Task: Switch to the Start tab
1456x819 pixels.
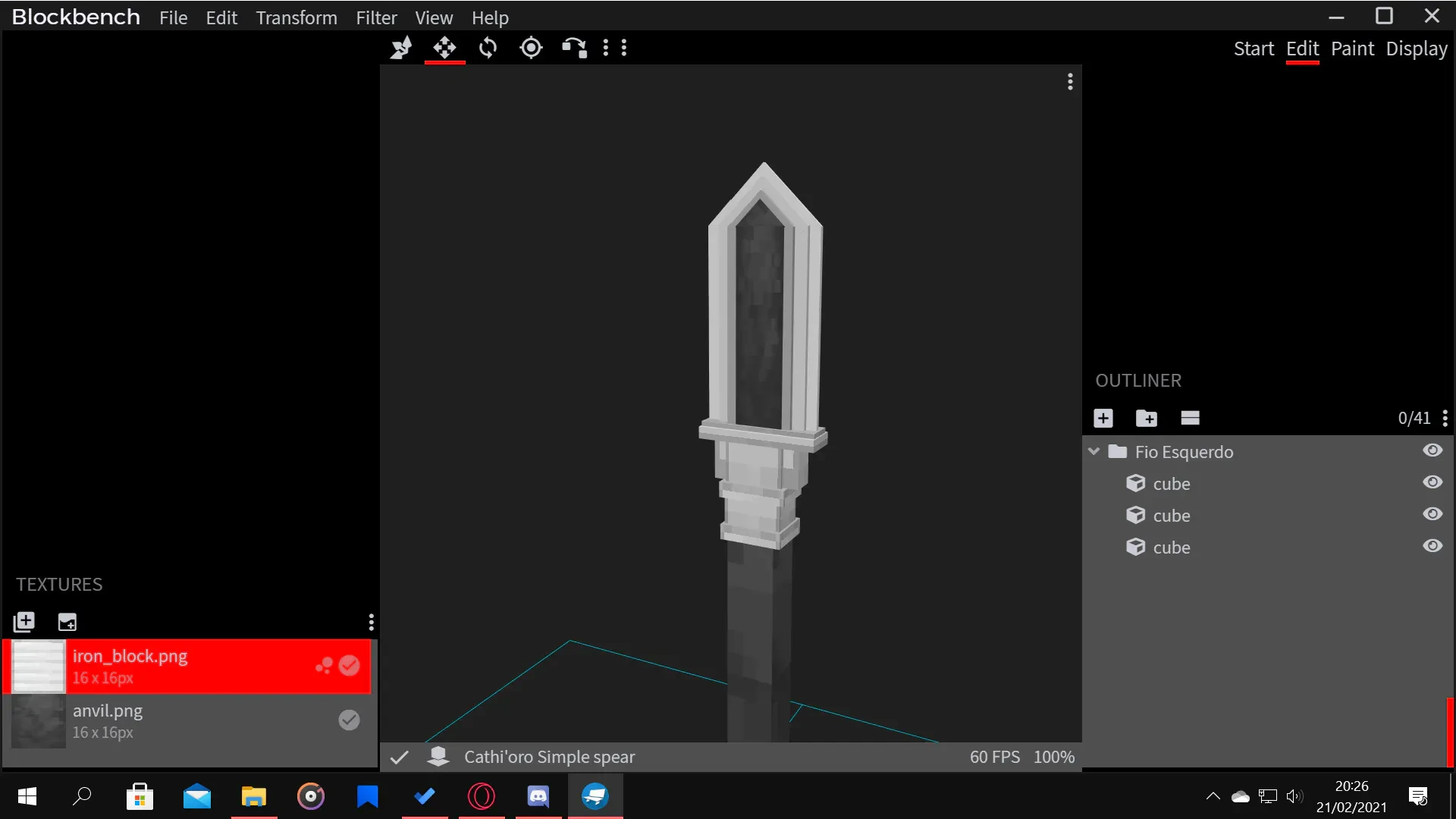Action: pyautogui.click(x=1254, y=49)
